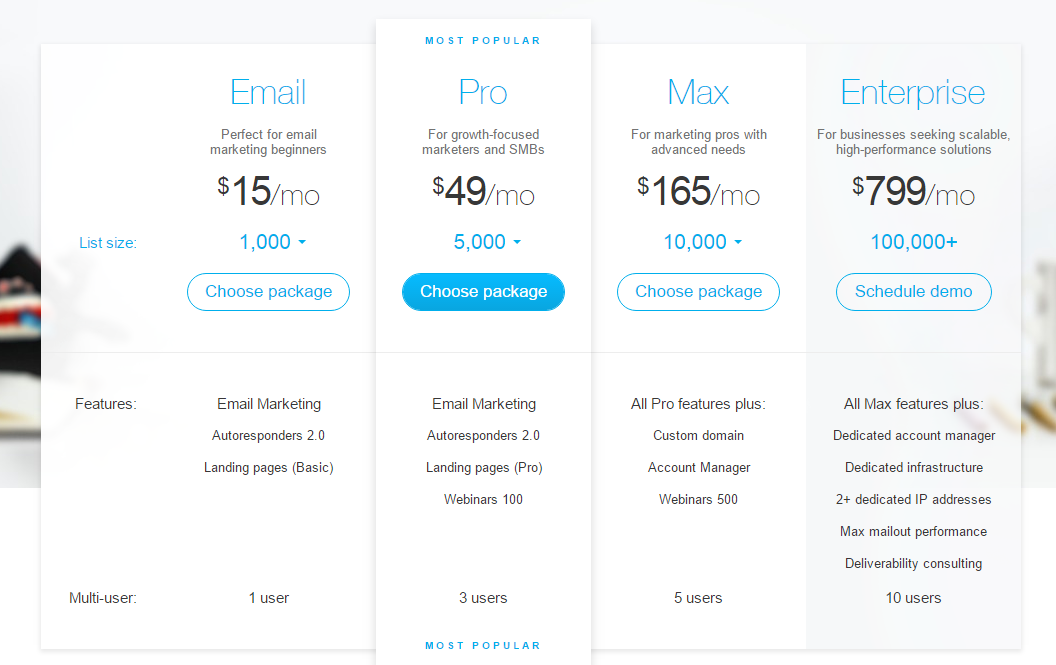
Task: Click the highlighted Pro Choose package button
Action: (x=483, y=292)
